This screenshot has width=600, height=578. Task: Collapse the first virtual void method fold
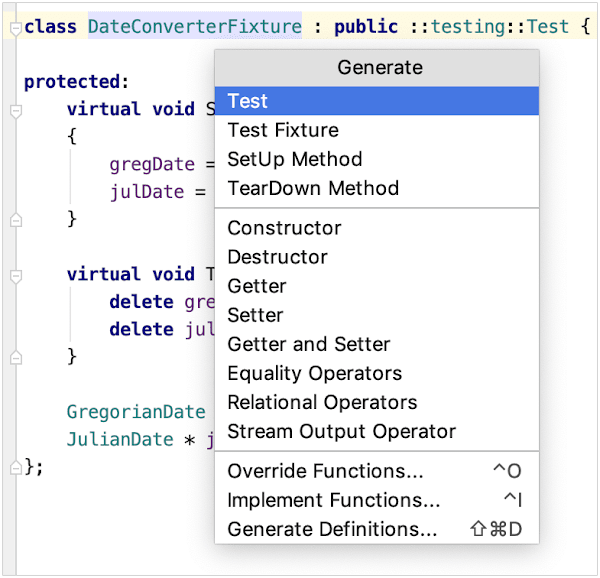16,111
